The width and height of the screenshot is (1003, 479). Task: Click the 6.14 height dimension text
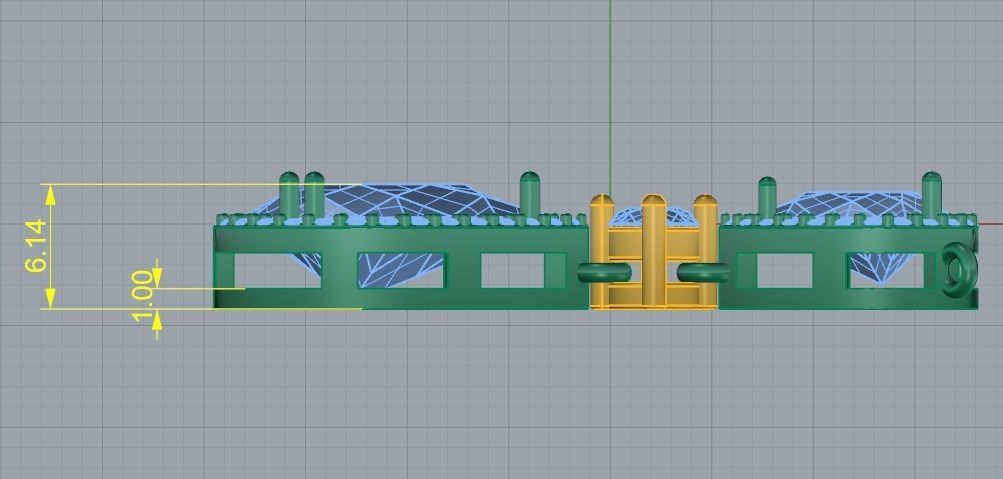tap(36, 246)
